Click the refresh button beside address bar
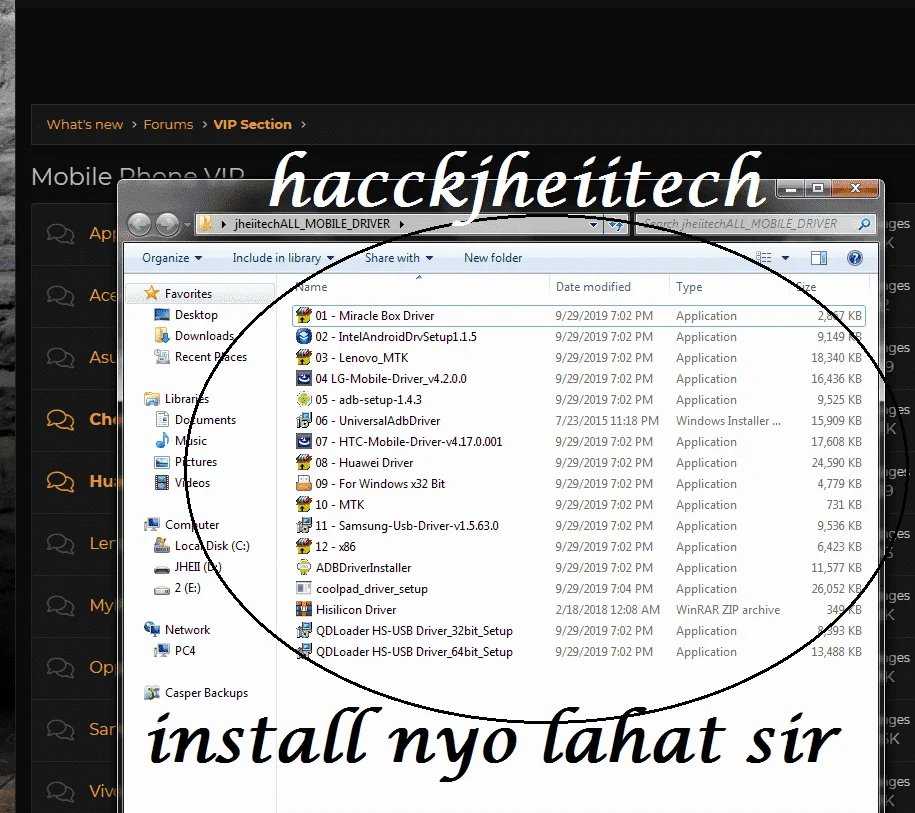915x813 pixels. 616,224
